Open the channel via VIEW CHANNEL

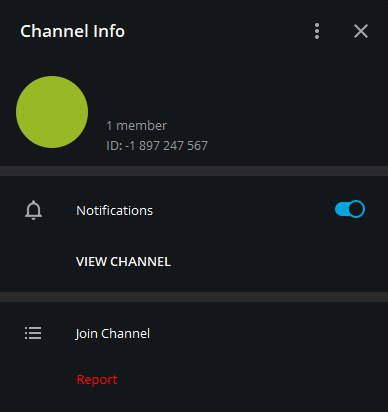(x=123, y=262)
